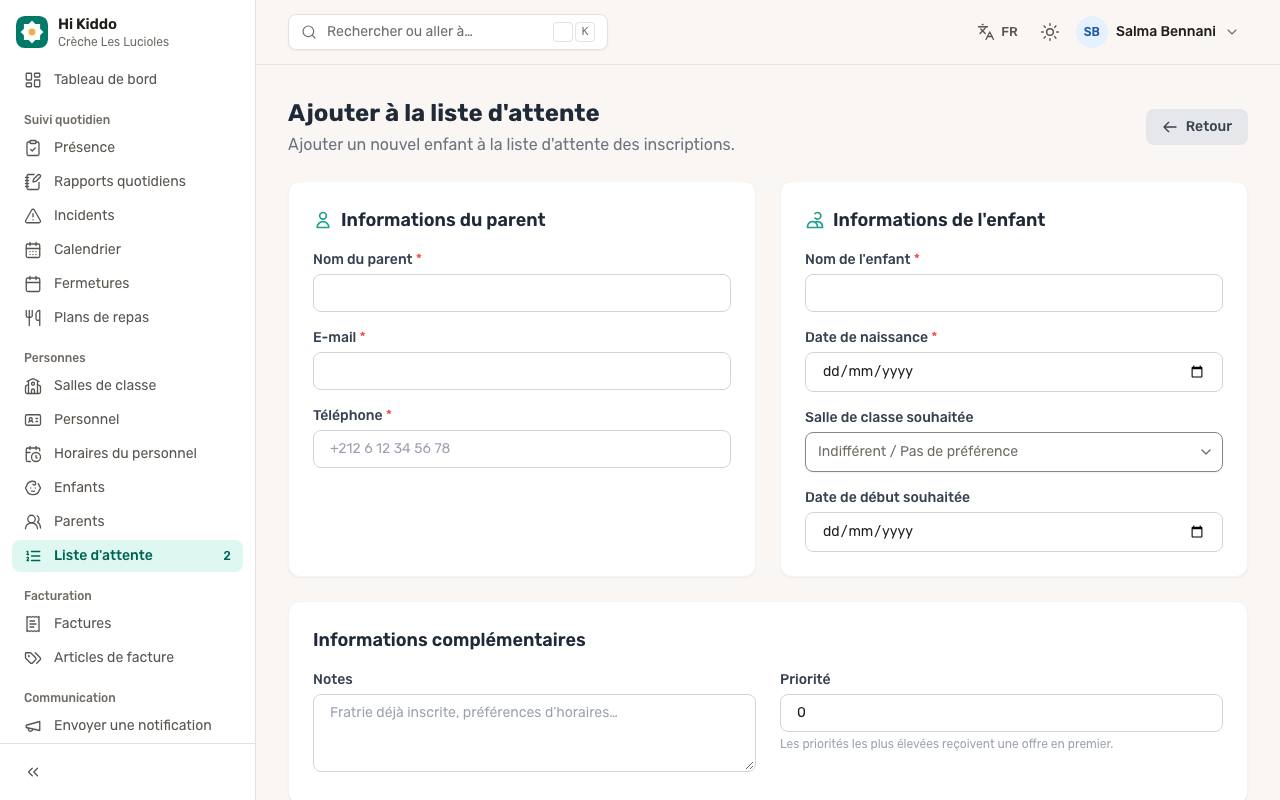Go to Plans de repas
Viewport: 1280px width, 800px height.
tap(127, 318)
